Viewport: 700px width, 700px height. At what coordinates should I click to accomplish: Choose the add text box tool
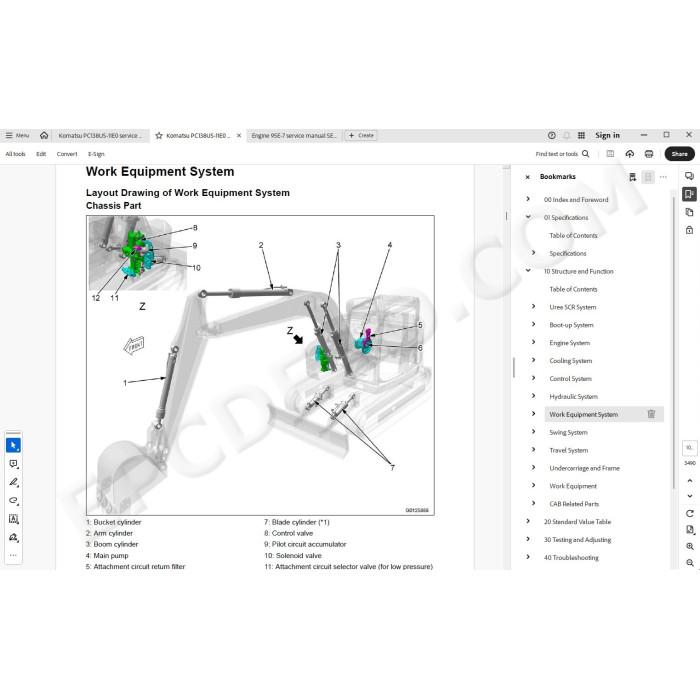pos(13,519)
